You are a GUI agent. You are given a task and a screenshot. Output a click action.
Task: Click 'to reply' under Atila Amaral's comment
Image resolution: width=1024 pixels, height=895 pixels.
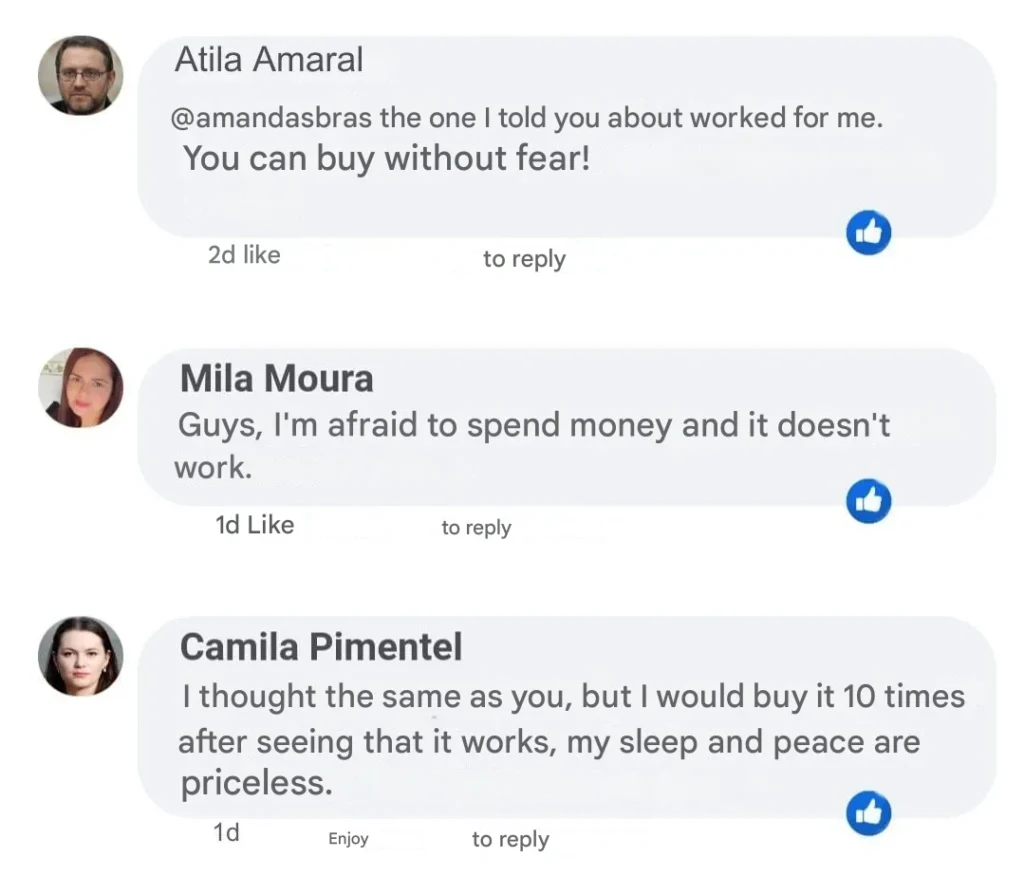point(524,259)
